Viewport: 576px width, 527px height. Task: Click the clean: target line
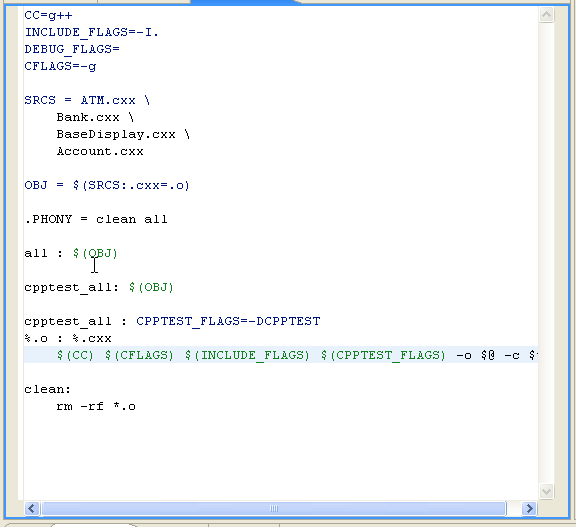(47, 389)
